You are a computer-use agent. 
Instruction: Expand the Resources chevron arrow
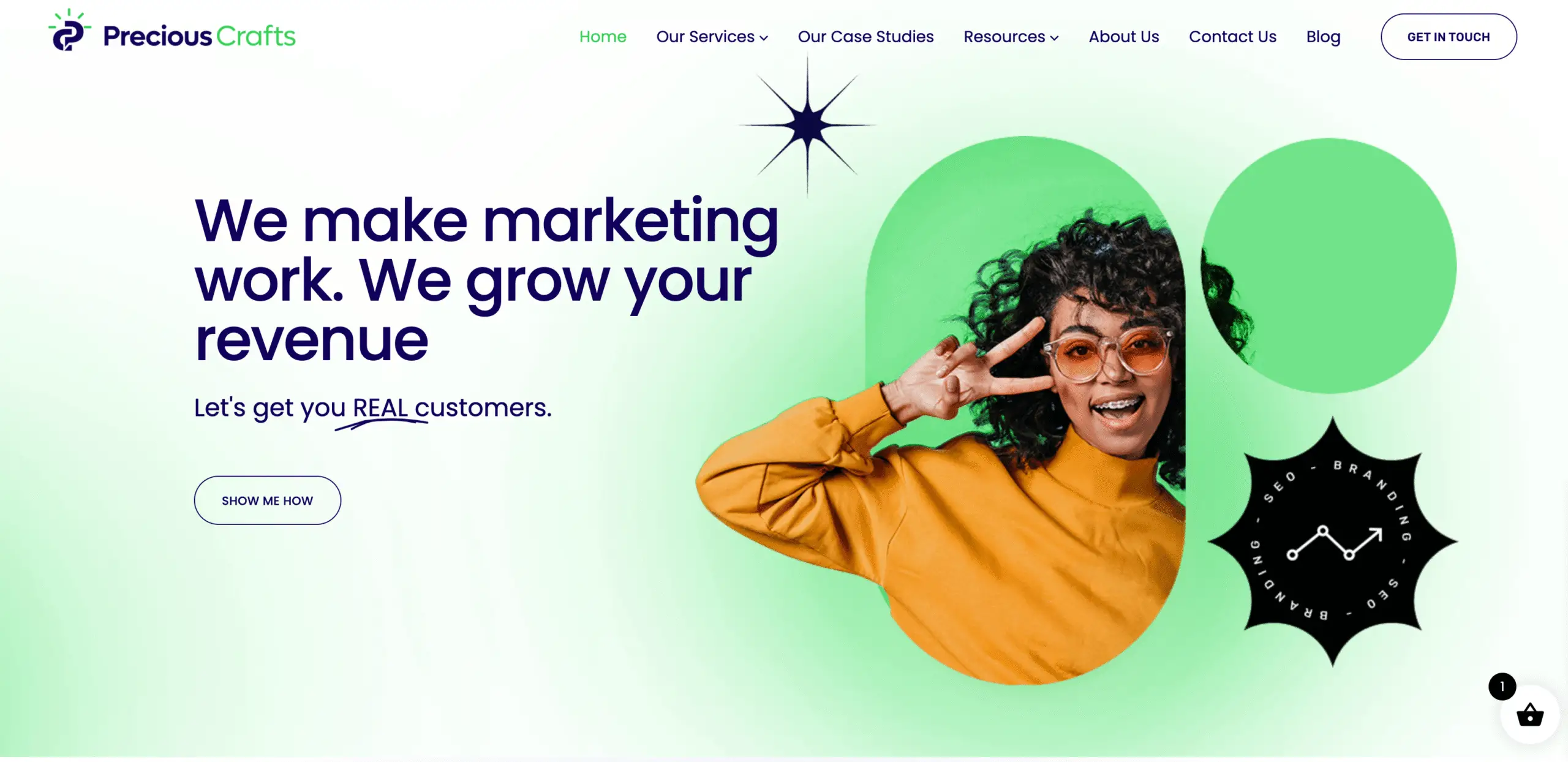[x=1054, y=38]
